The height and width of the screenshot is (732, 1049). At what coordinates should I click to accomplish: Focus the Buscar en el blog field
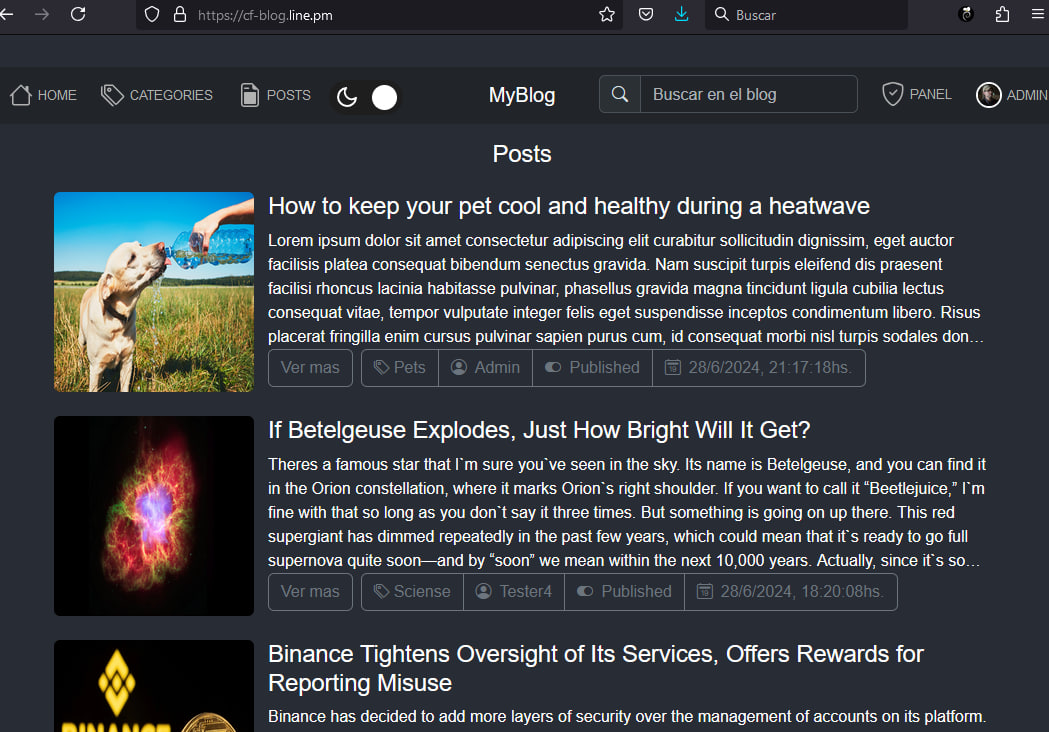coord(749,94)
